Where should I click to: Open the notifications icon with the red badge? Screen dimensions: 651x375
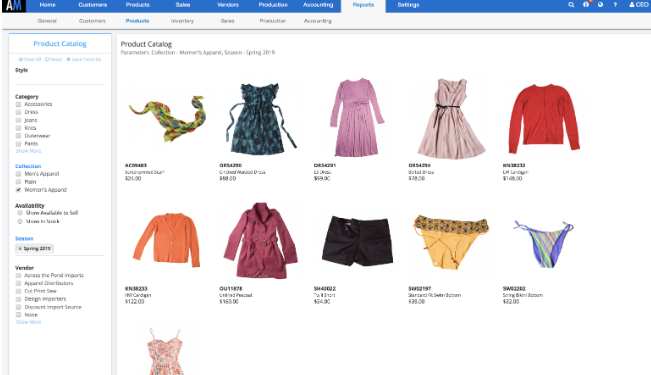tap(586, 5)
